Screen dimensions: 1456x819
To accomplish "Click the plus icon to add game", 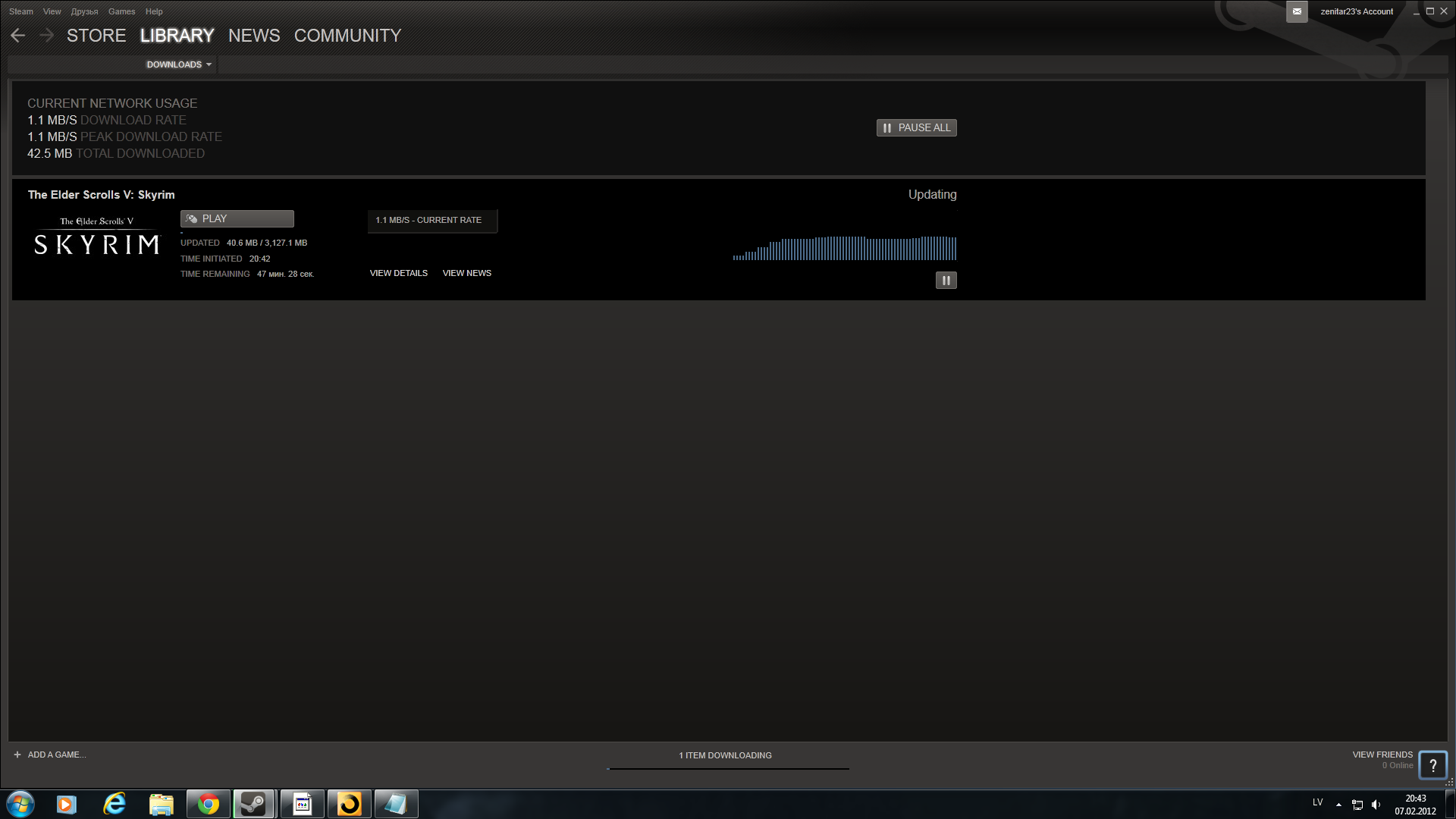I will [x=17, y=755].
